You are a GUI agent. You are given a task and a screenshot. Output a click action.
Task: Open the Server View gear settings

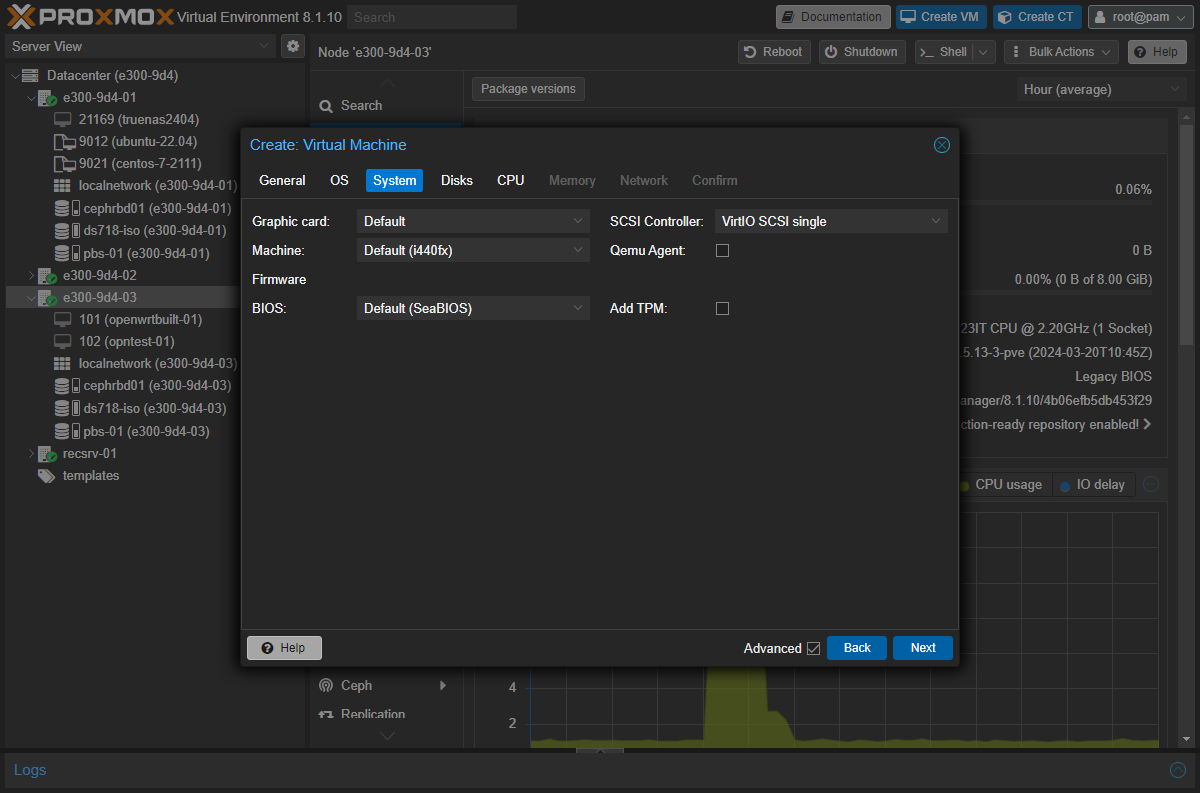point(293,46)
